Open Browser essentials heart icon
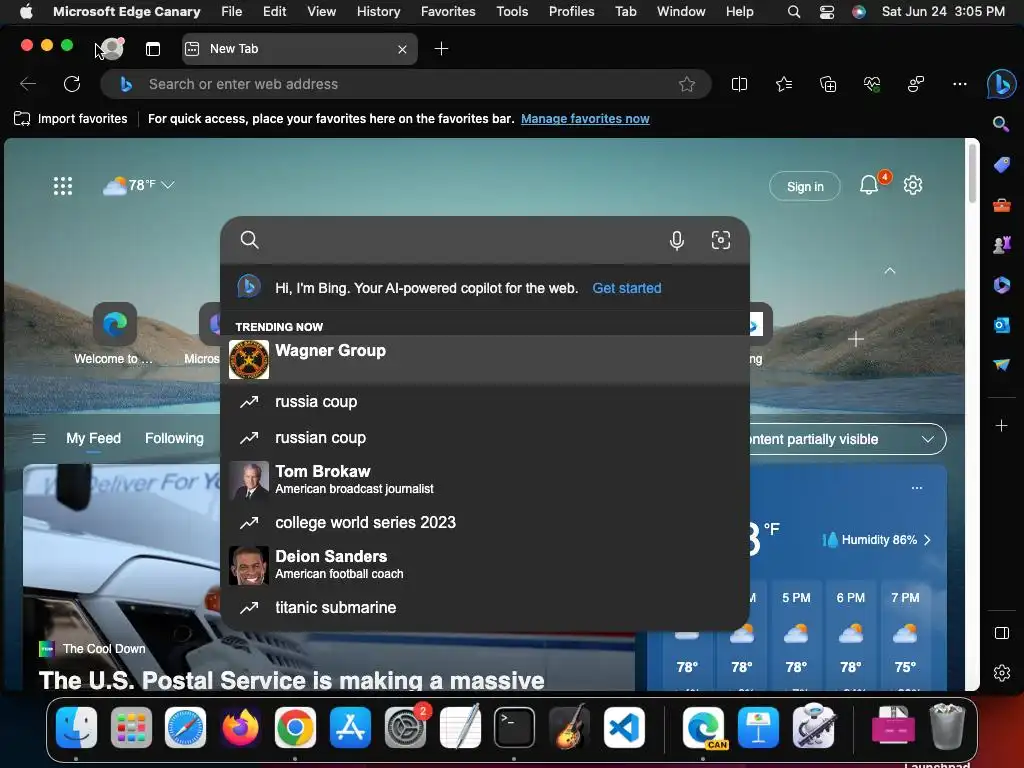 (872, 84)
